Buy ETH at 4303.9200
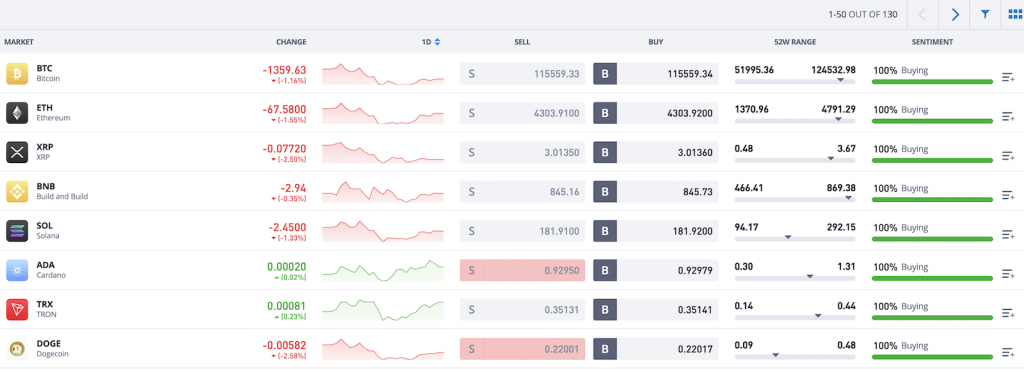1024x372 pixels. [x=656, y=113]
